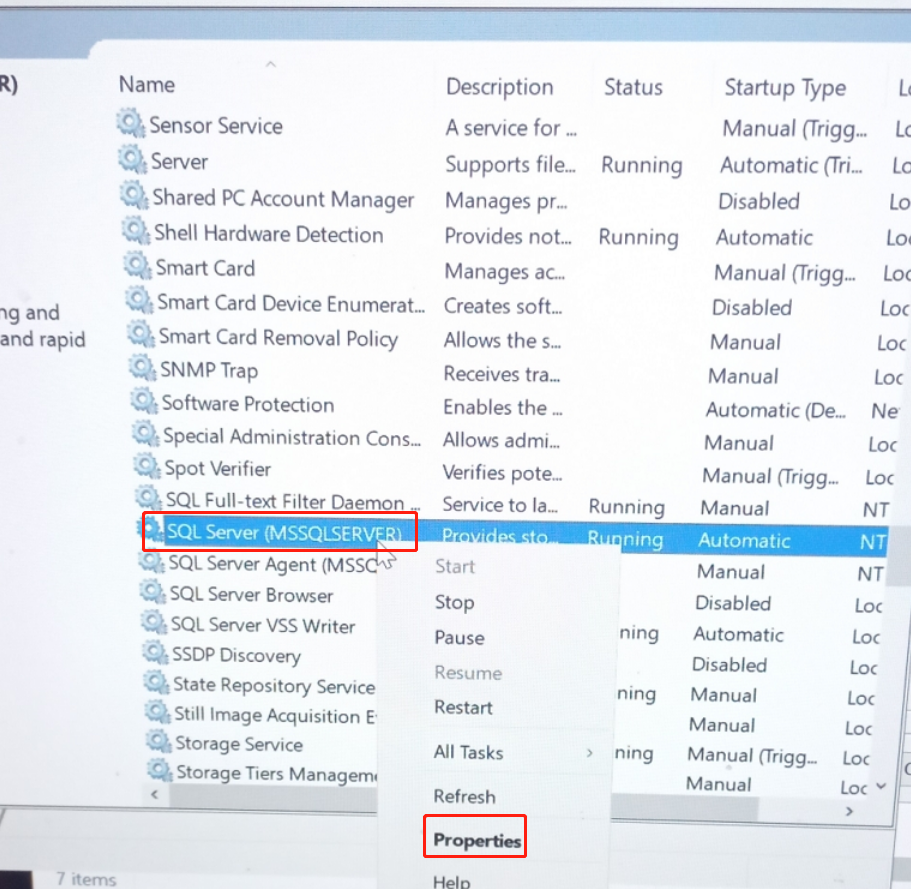This screenshot has width=911, height=889.
Task: Select the Software Protection service
Action: (248, 404)
